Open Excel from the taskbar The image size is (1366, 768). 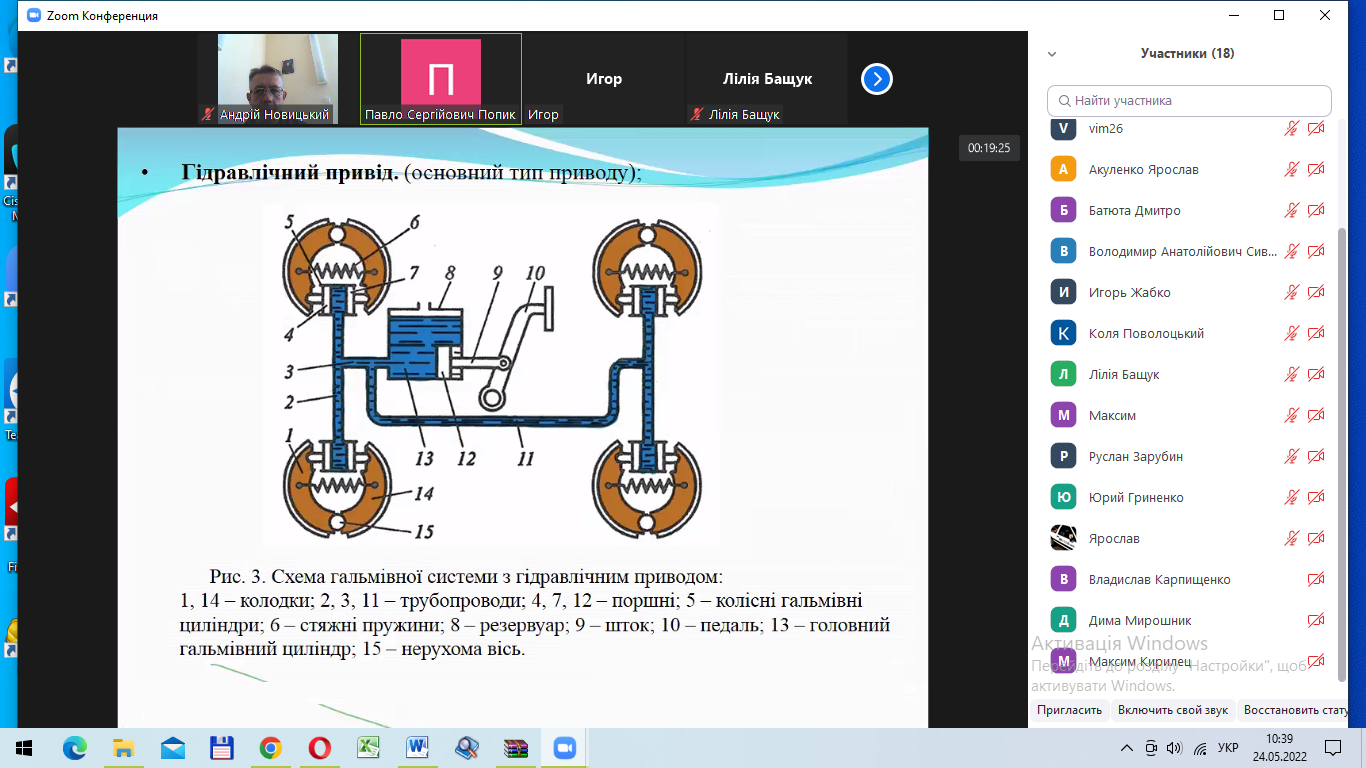click(369, 748)
